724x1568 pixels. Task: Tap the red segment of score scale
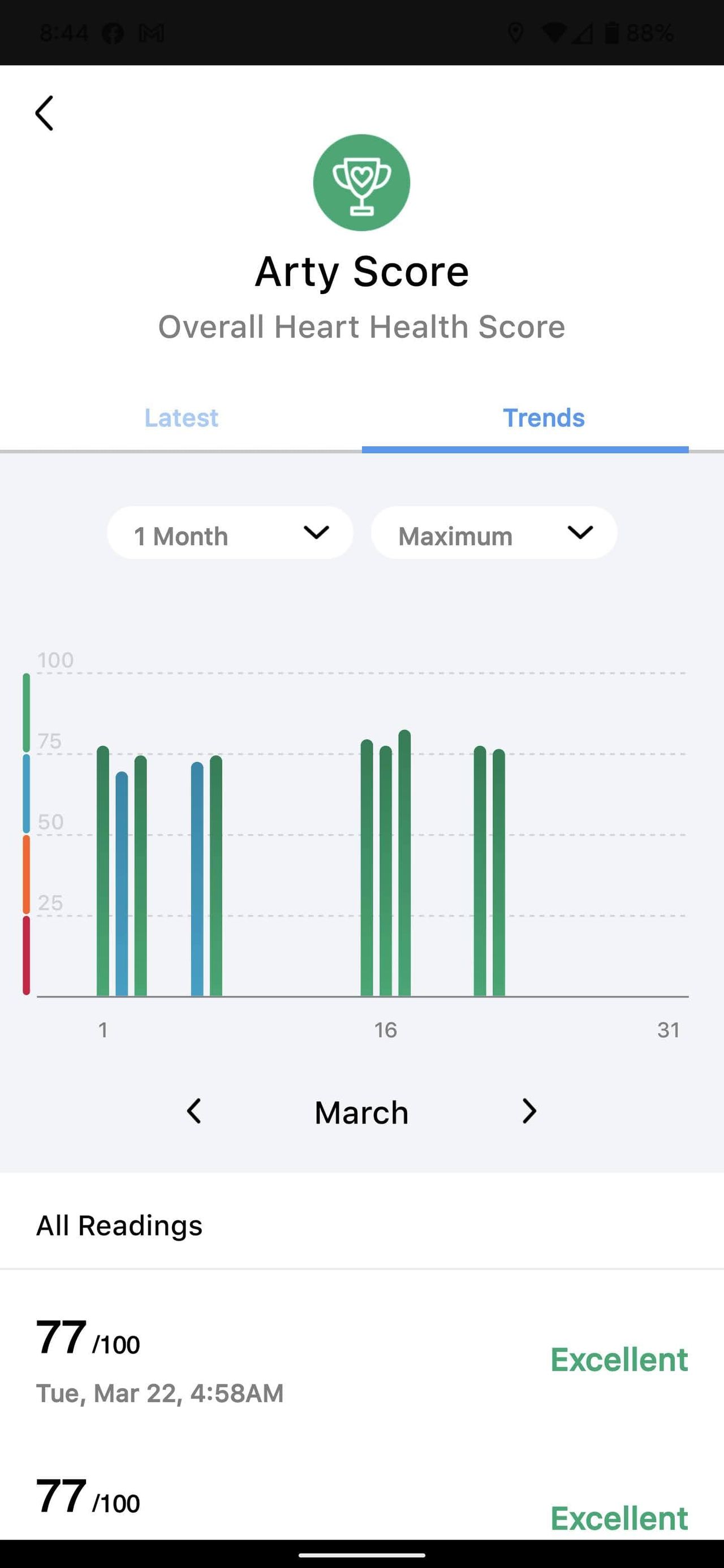[x=26, y=955]
